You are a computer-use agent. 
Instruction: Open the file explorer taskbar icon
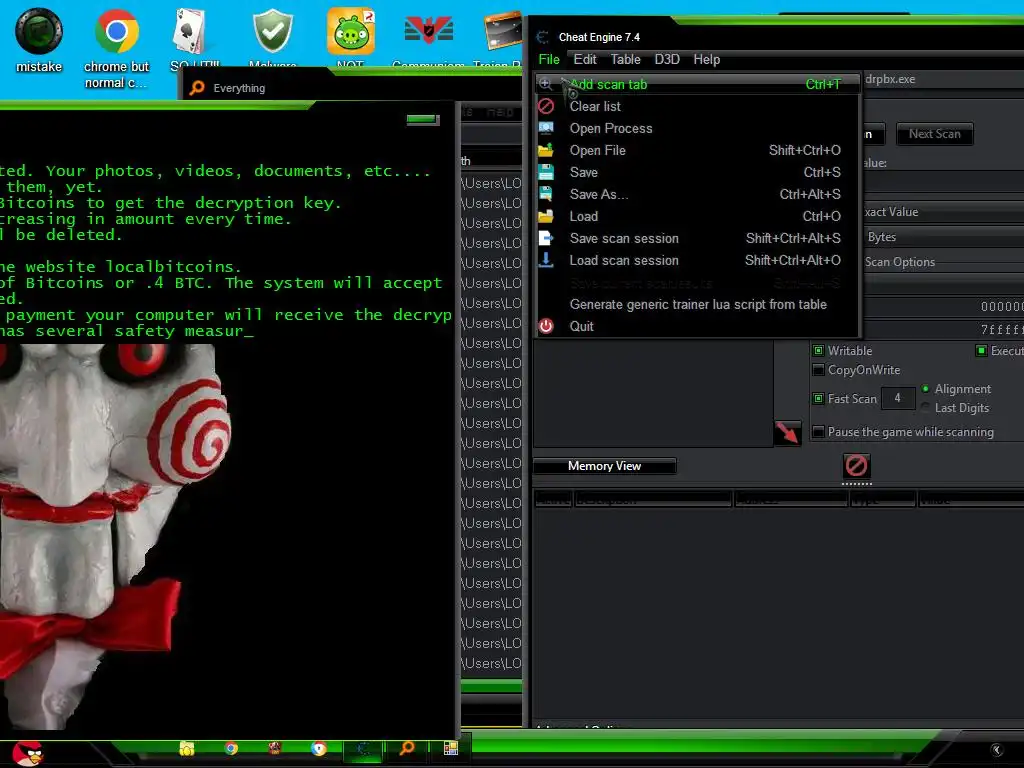pos(187,748)
